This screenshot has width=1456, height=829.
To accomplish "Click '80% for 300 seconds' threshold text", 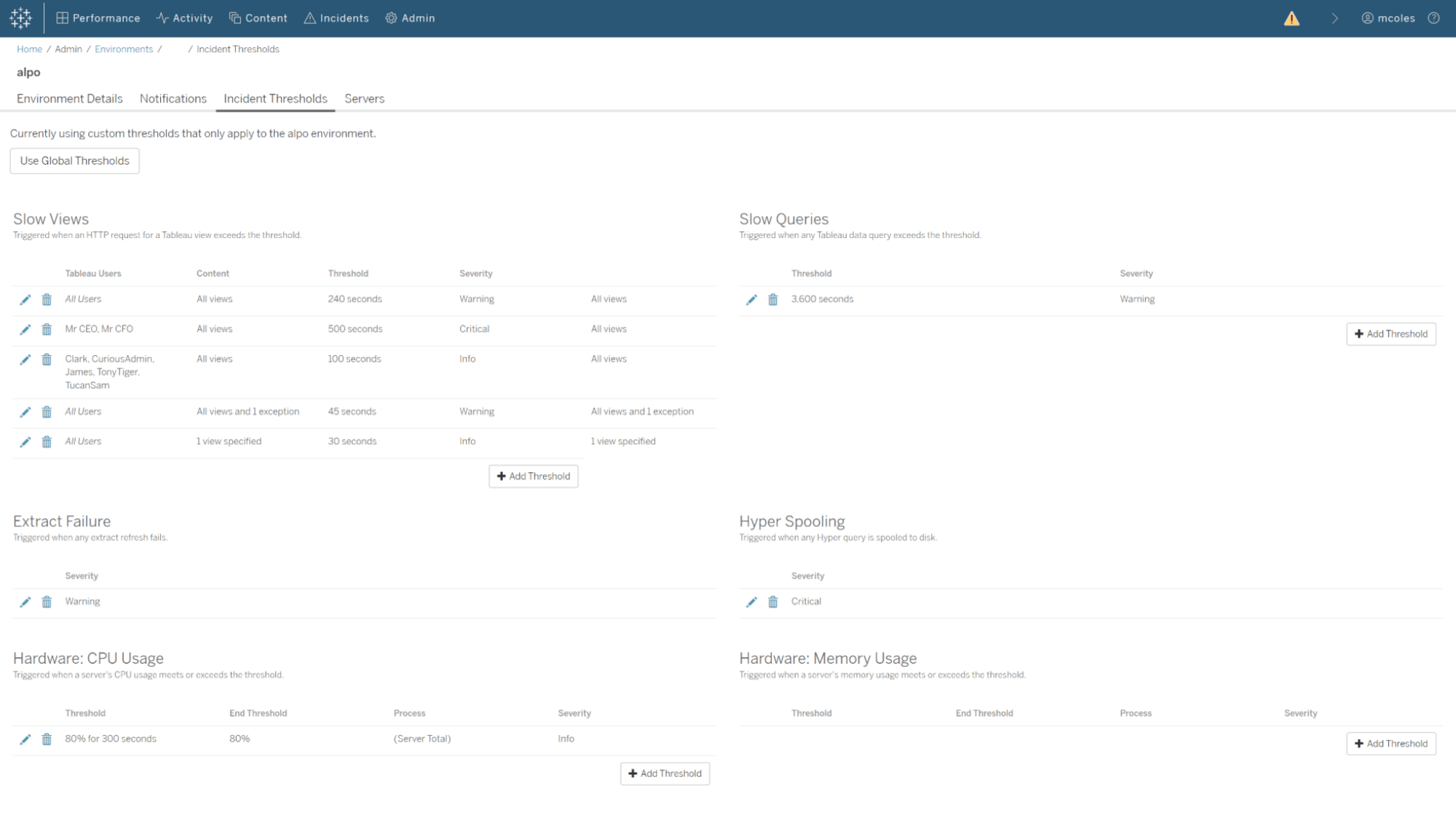I will [111, 739].
